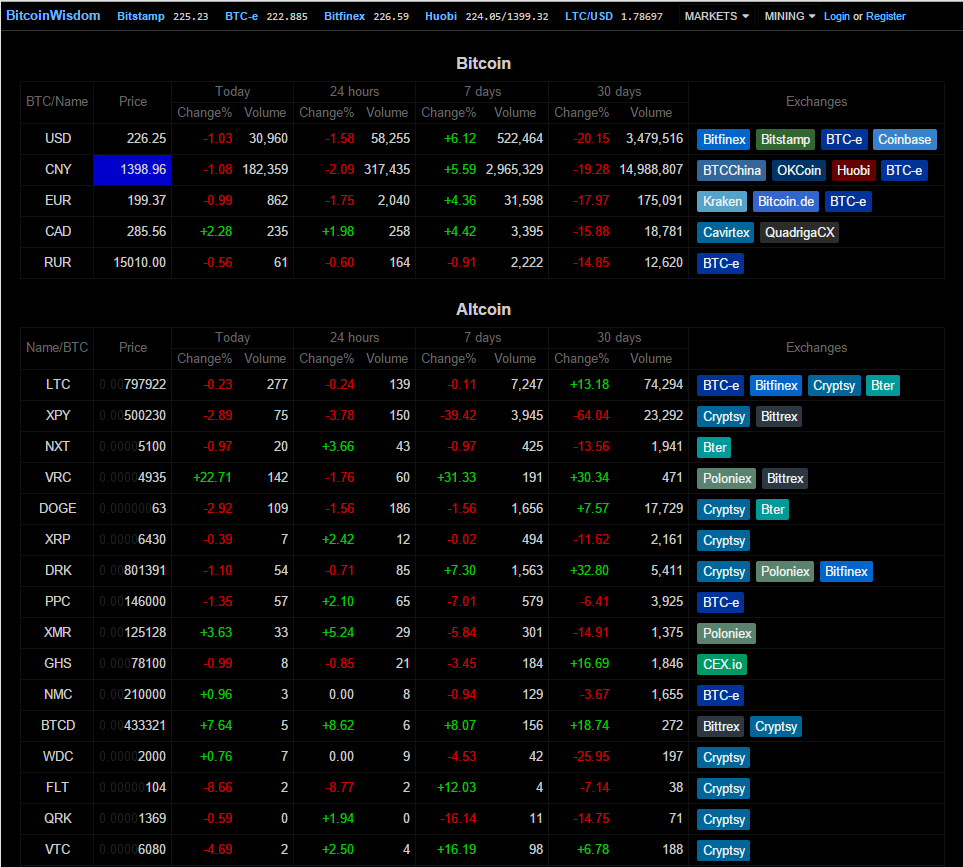
Task: Open CEX.io exchange for GHS row
Action: point(722,664)
